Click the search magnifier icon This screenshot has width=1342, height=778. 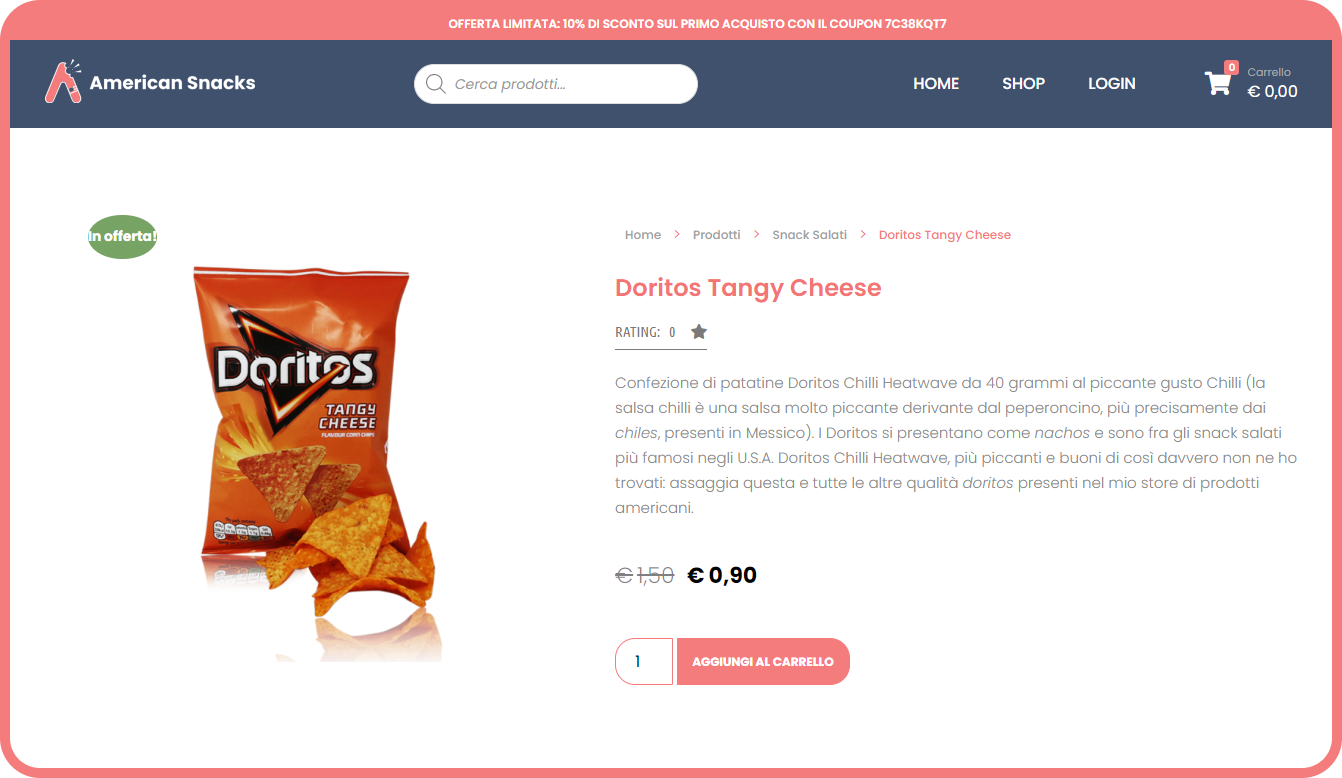pos(435,84)
